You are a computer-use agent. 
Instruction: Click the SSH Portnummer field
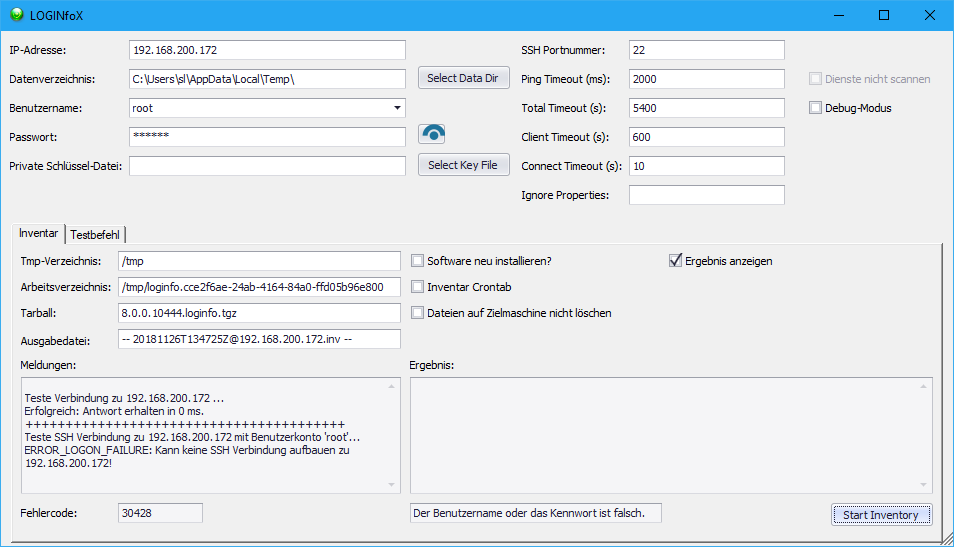click(x=706, y=50)
